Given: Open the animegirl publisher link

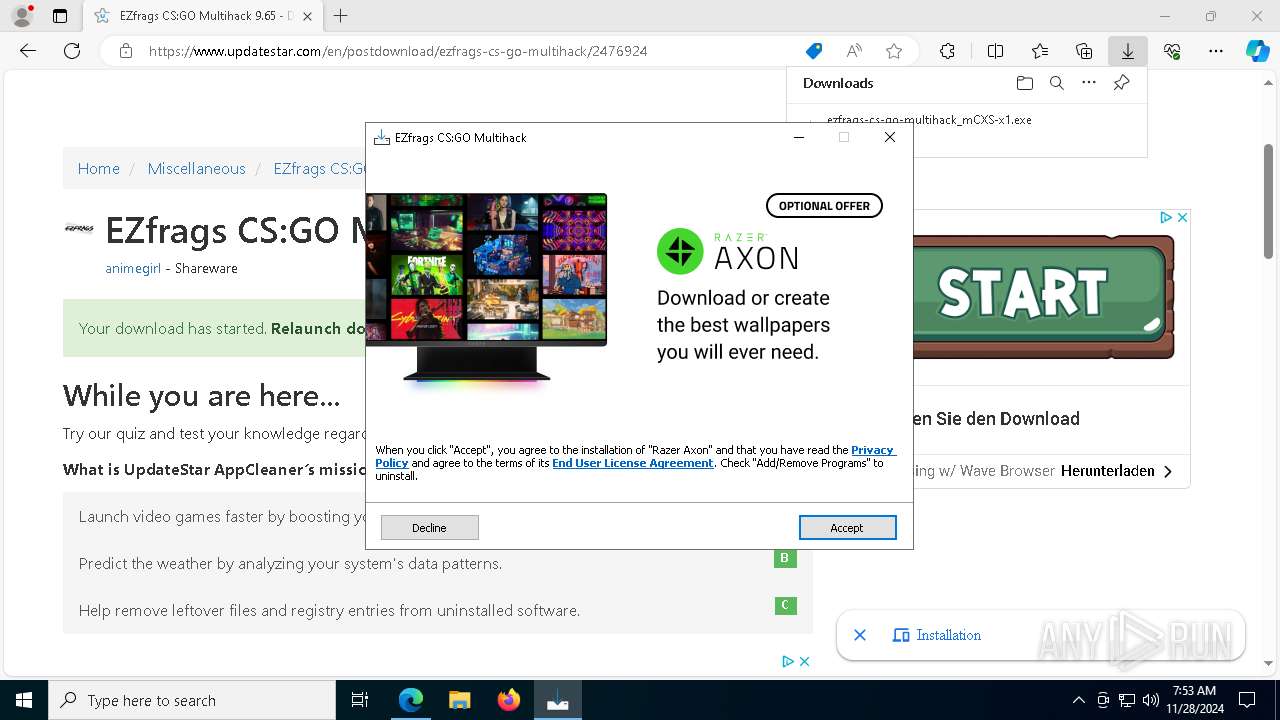Looking at the screenshot, I should [133, 269].
